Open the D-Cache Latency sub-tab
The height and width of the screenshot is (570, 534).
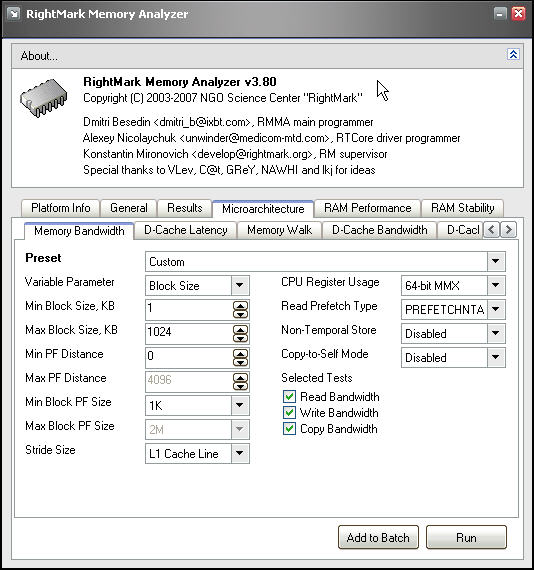[x=186, y=230]
